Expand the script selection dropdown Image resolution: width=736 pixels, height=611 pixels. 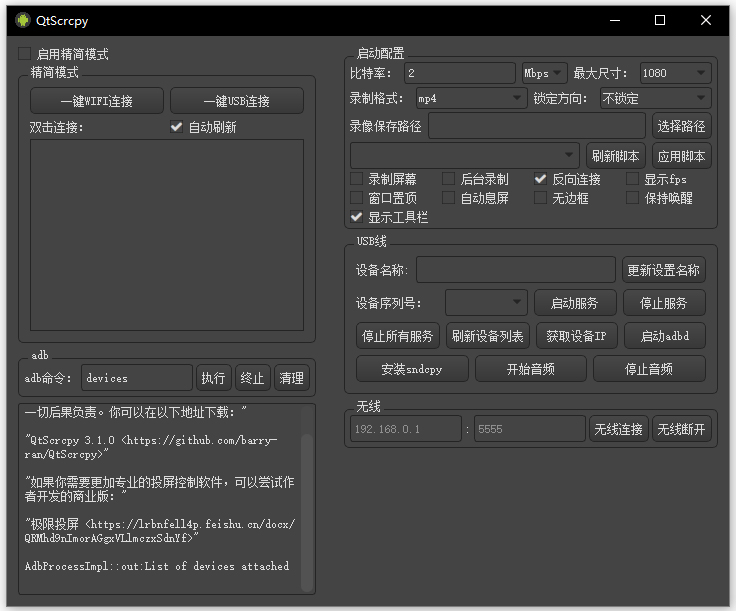tap(465, 155)
